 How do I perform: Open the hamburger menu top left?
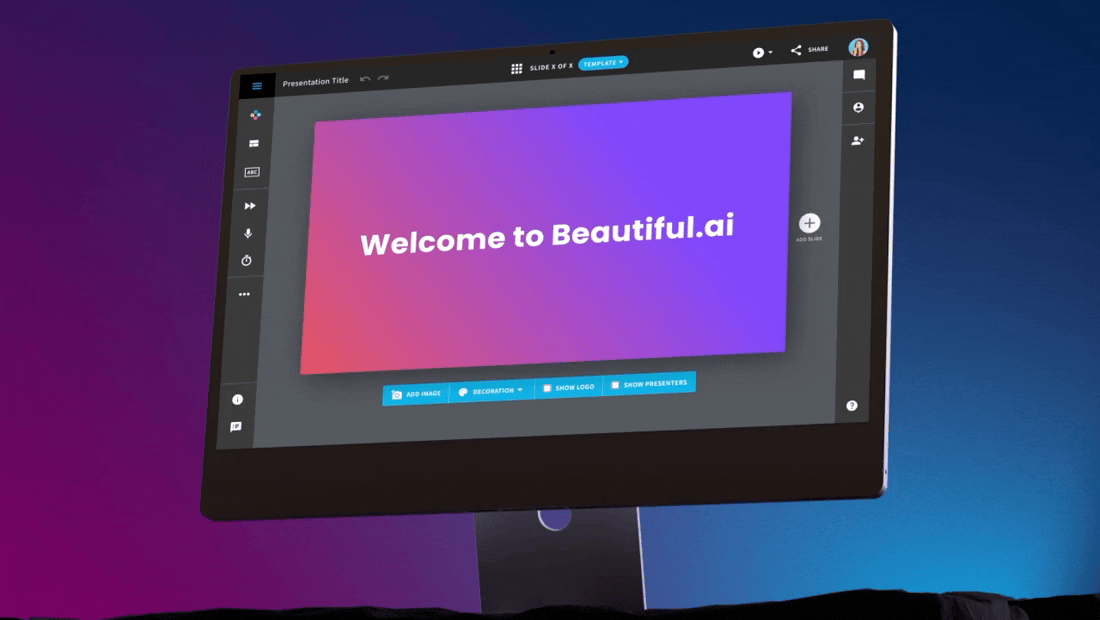click(257, 86)
